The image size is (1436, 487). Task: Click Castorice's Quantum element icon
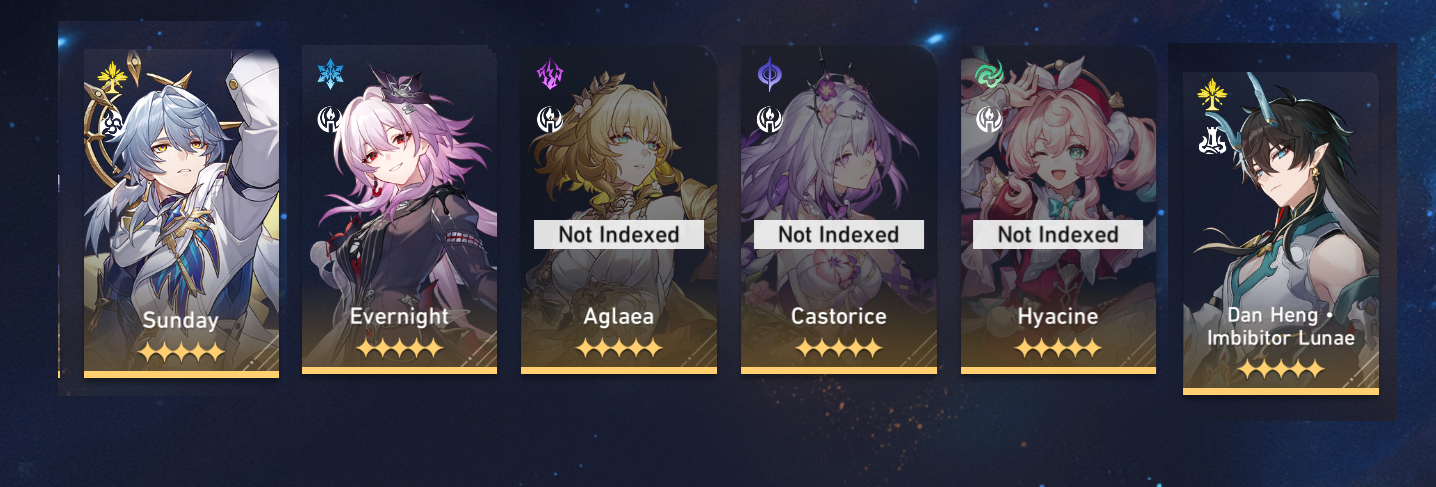coord(769,73)
